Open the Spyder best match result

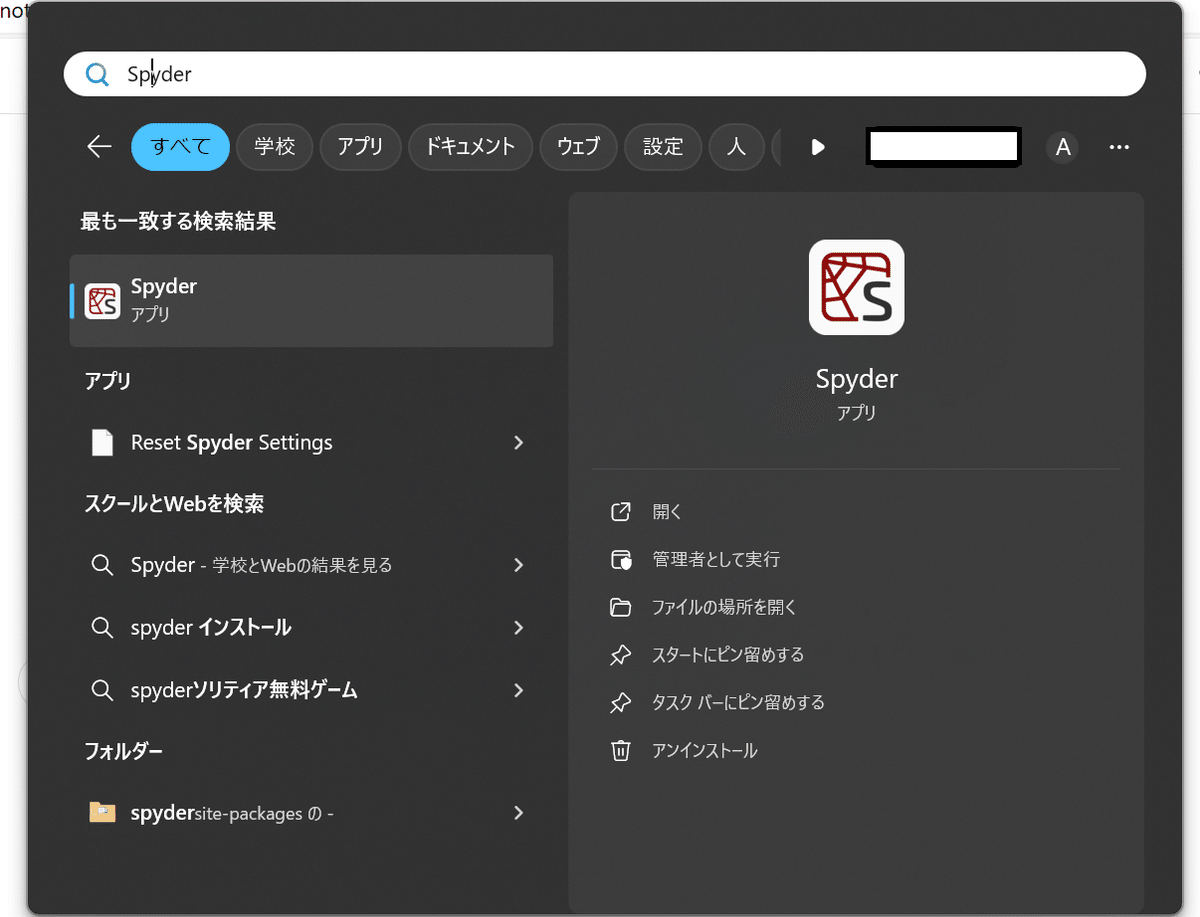tap(311, 300)
